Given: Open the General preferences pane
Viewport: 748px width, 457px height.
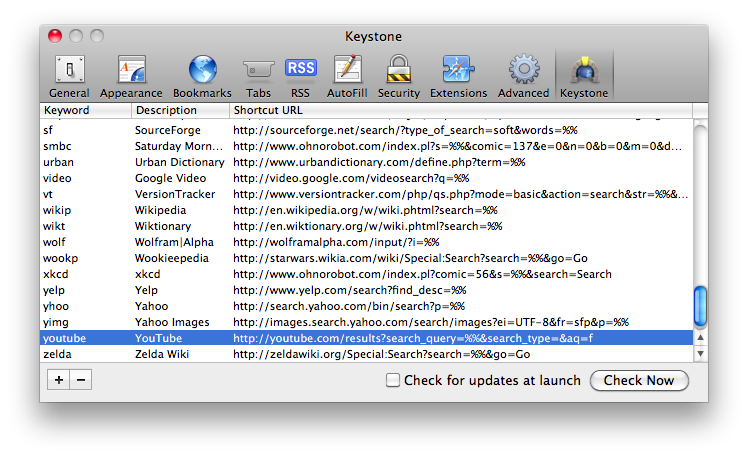Looking at the screenshot, I should (69, 76).
